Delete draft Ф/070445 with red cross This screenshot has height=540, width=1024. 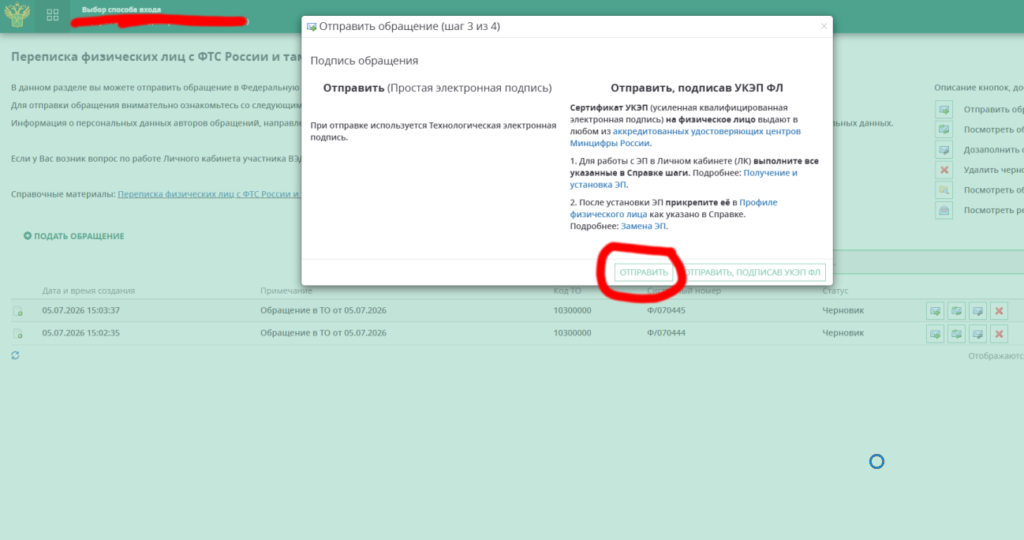coord(999,311)
